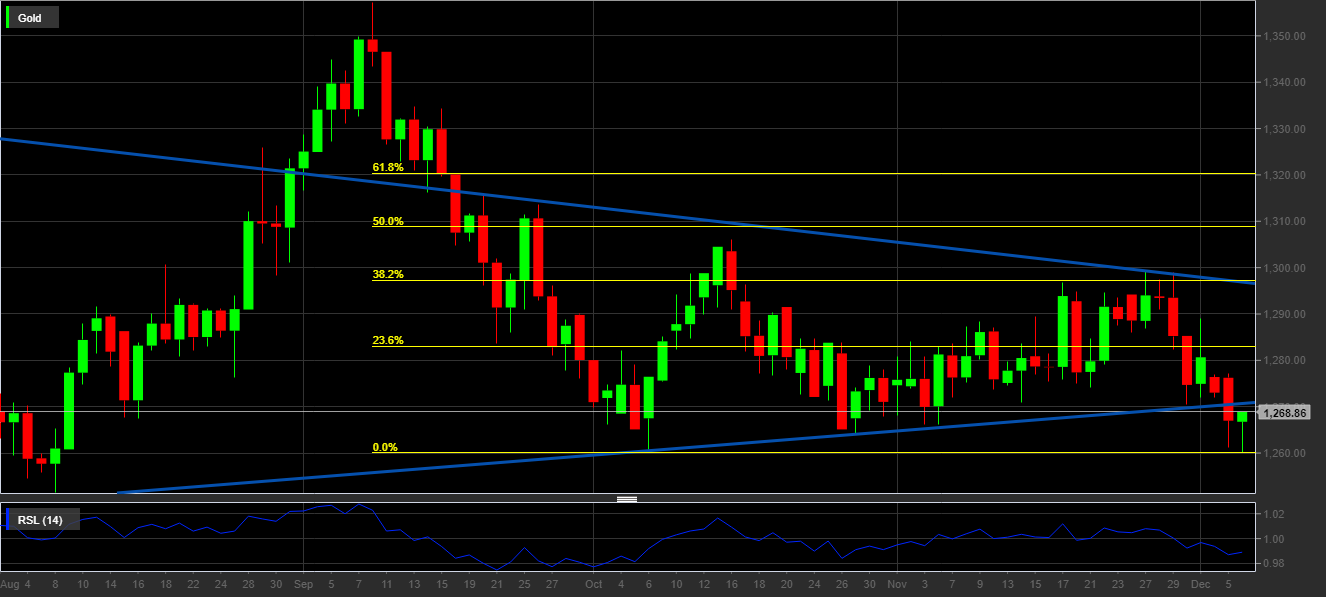Click the Gold series legend label
Screen dimensions: 1326x597
coord(30,18)
